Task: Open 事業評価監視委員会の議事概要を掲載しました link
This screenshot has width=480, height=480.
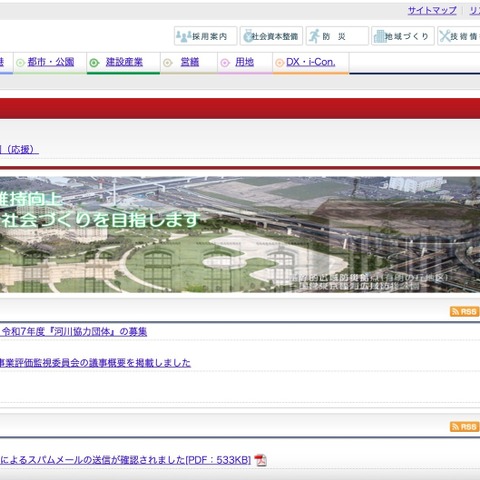Action: pyautogui.click(x=95, y=363)
